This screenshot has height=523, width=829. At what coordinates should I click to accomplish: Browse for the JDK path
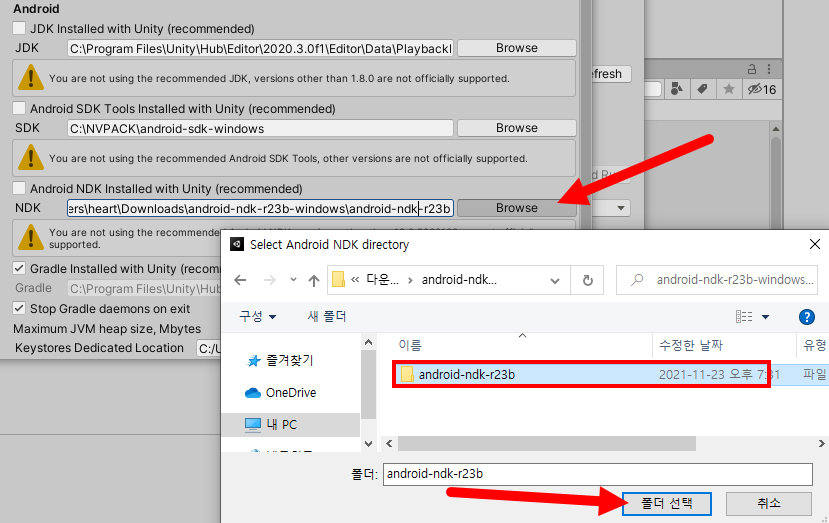517,48
